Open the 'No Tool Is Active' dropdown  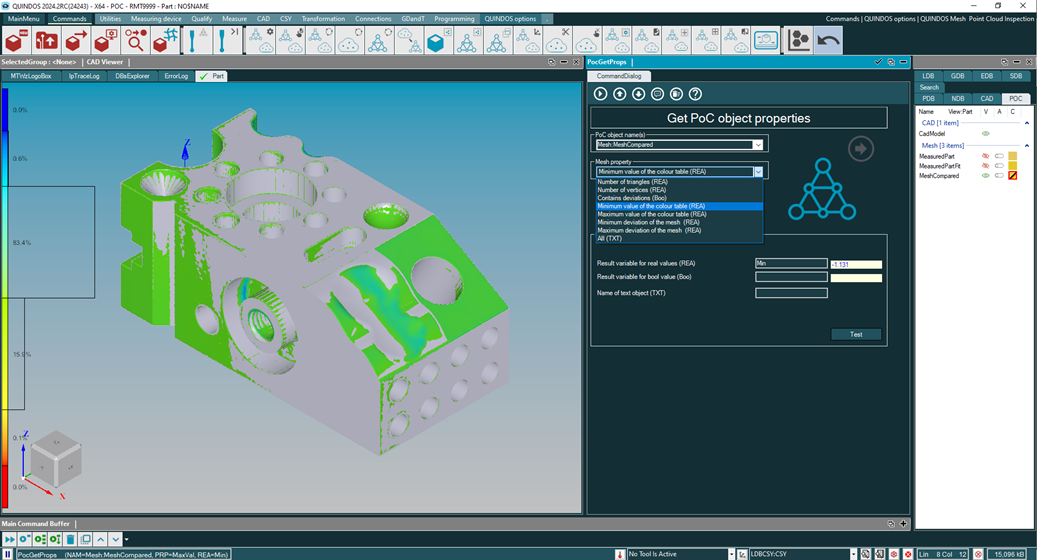731,554
